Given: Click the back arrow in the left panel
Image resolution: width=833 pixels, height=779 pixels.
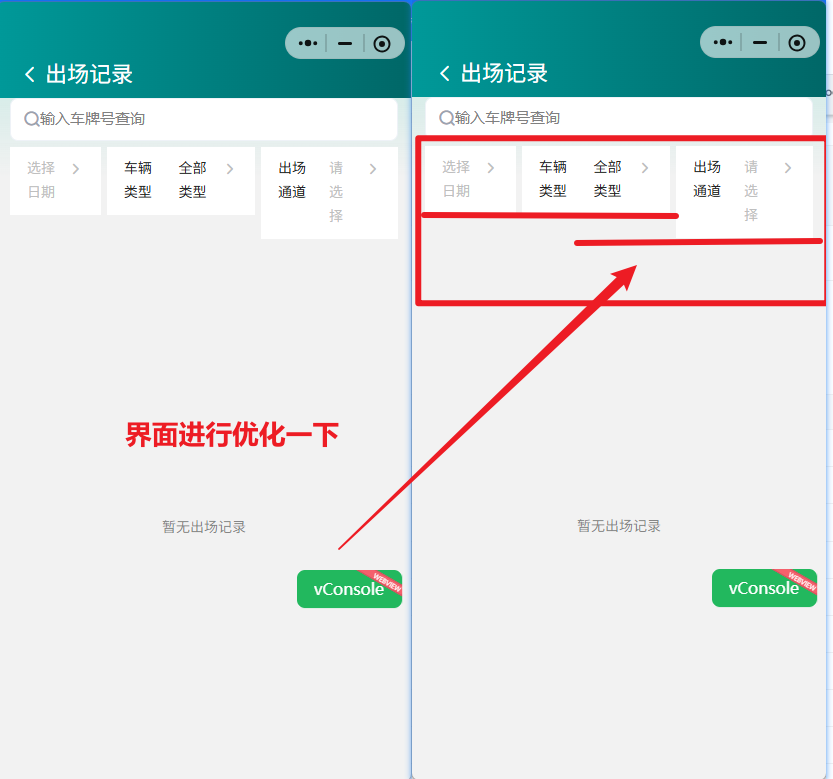Looking at the screenshot, I should point(29,75).
